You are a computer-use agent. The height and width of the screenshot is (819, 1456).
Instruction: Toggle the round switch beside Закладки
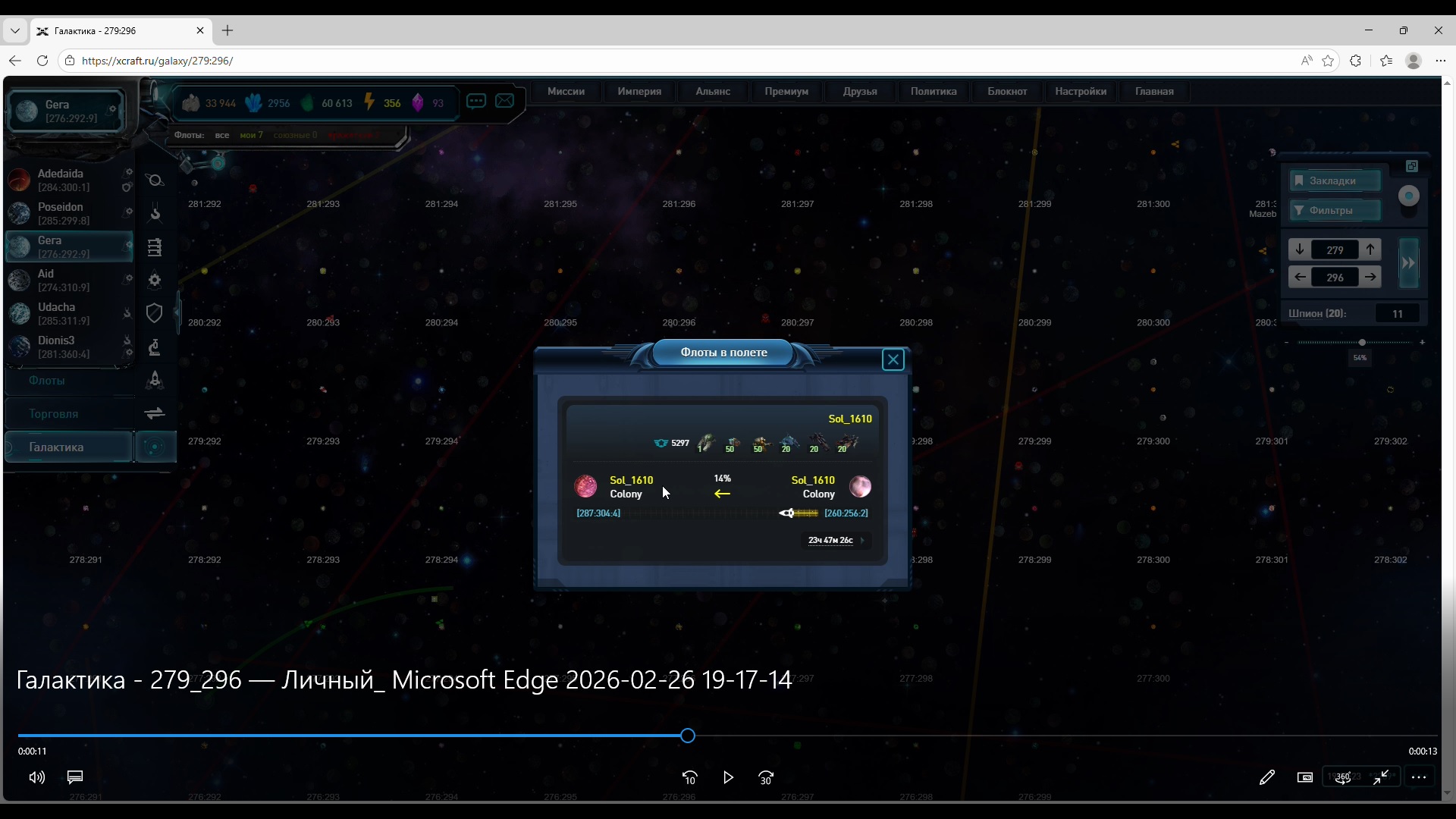pyautogui.click(x=1408, y=196)
